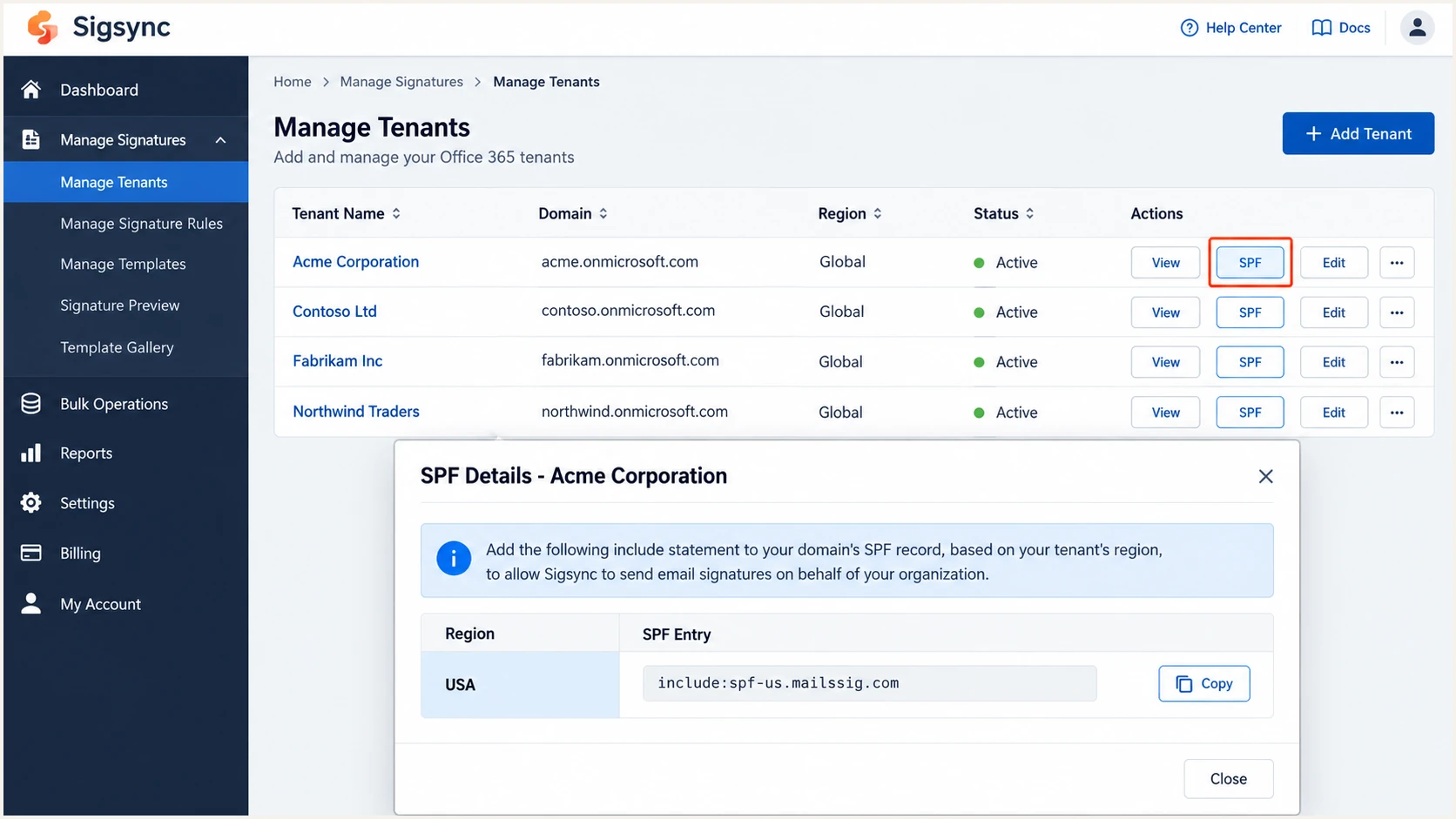Open more options for Acme Corporation
Viewport: 1456px width, 819px height.
pyautogui.click(x=1397, y=263)
